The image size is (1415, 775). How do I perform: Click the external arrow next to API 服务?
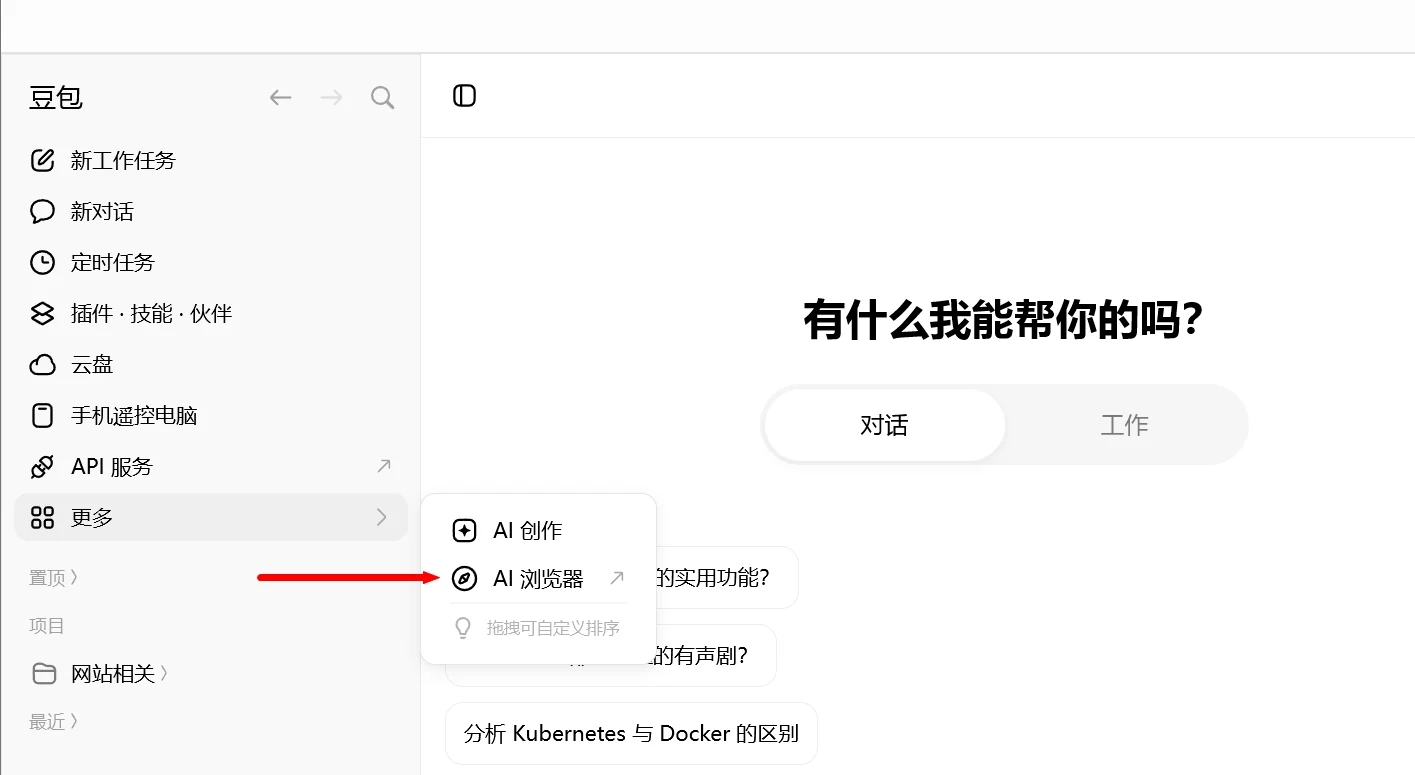[x=383, y=466]
